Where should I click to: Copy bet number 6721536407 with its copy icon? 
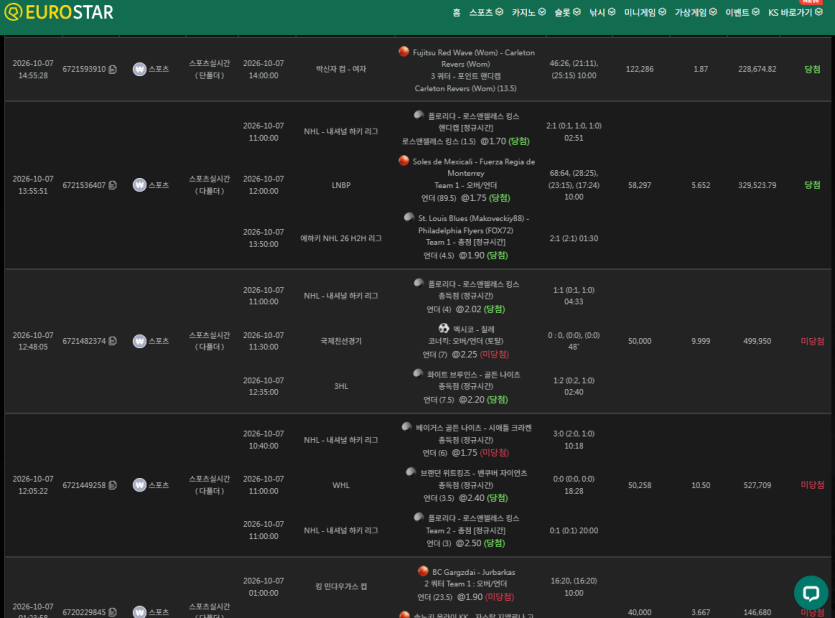112,185
